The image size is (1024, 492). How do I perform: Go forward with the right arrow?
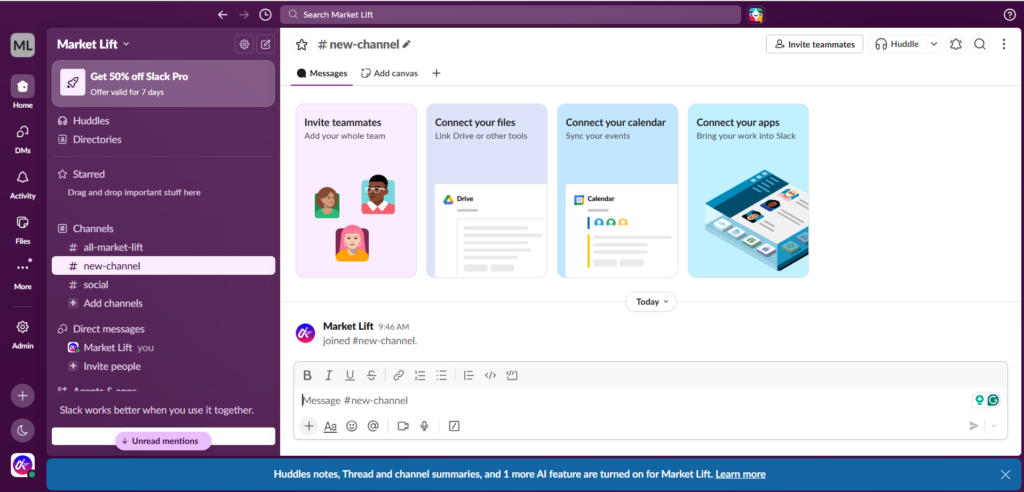click(x=244, y=14)
